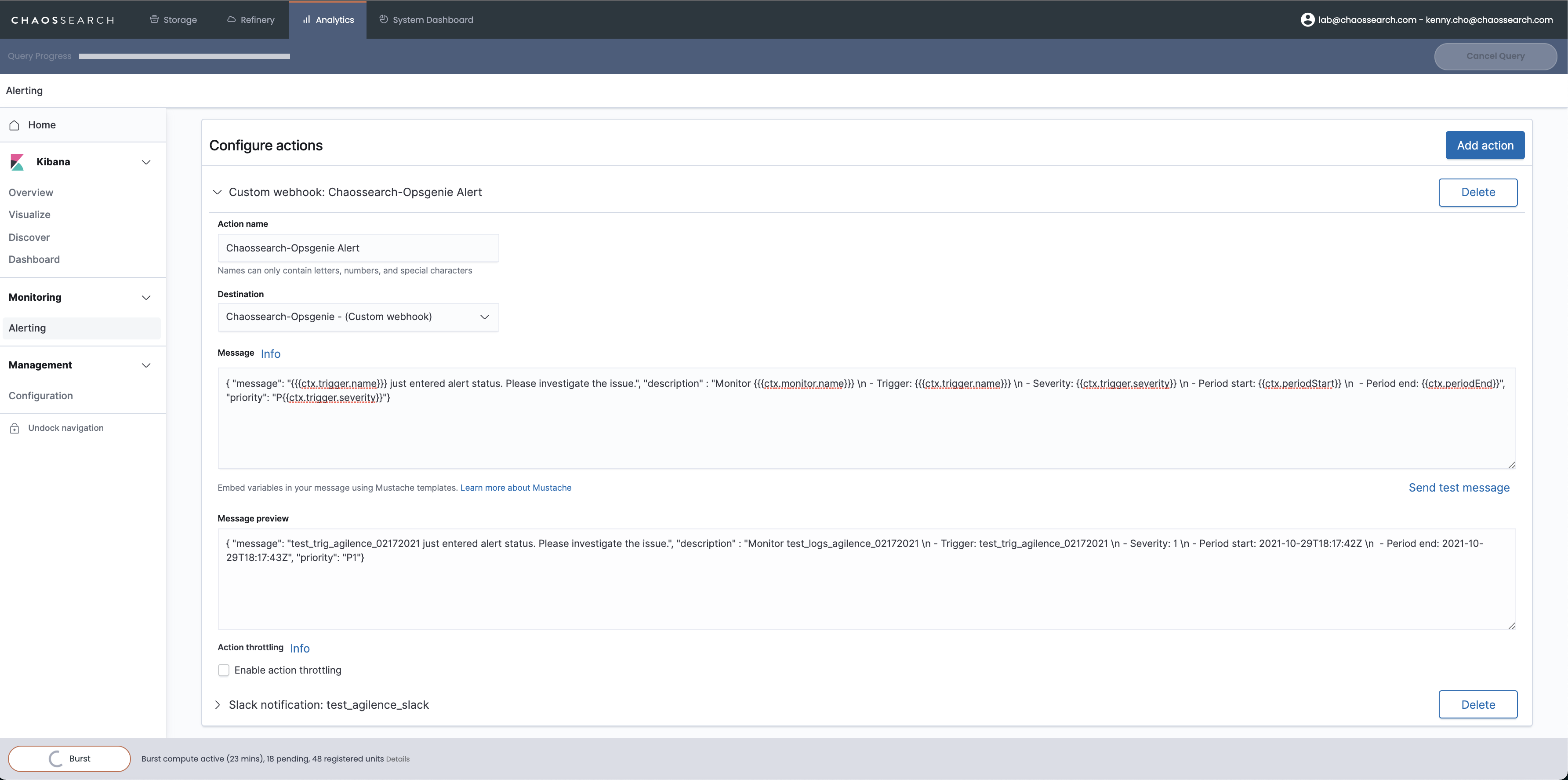Screen dimensions: 1568x780
Task: Click Send test message link
Action: point(1459,488)
